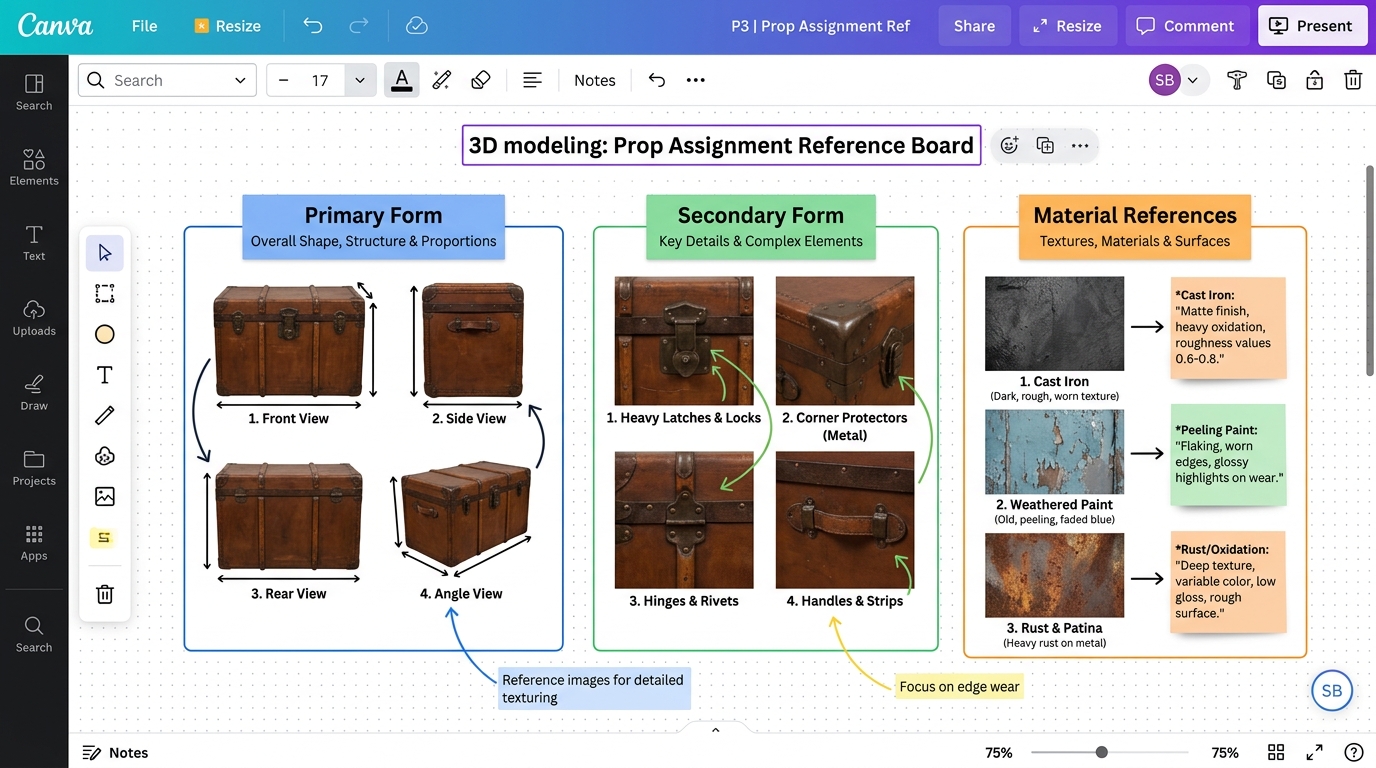Screen dimensions: 1376x768
Task: Open the help question mark icon
Action: pos(1353,752)
